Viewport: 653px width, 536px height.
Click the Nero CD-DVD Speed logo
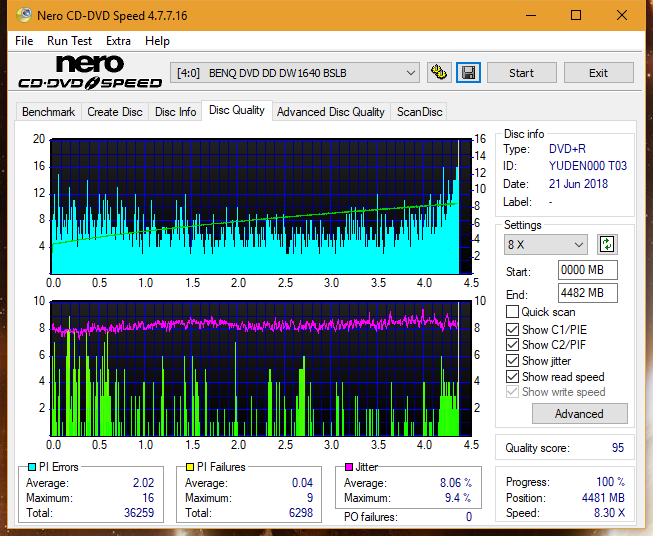(x=90, y=72)
